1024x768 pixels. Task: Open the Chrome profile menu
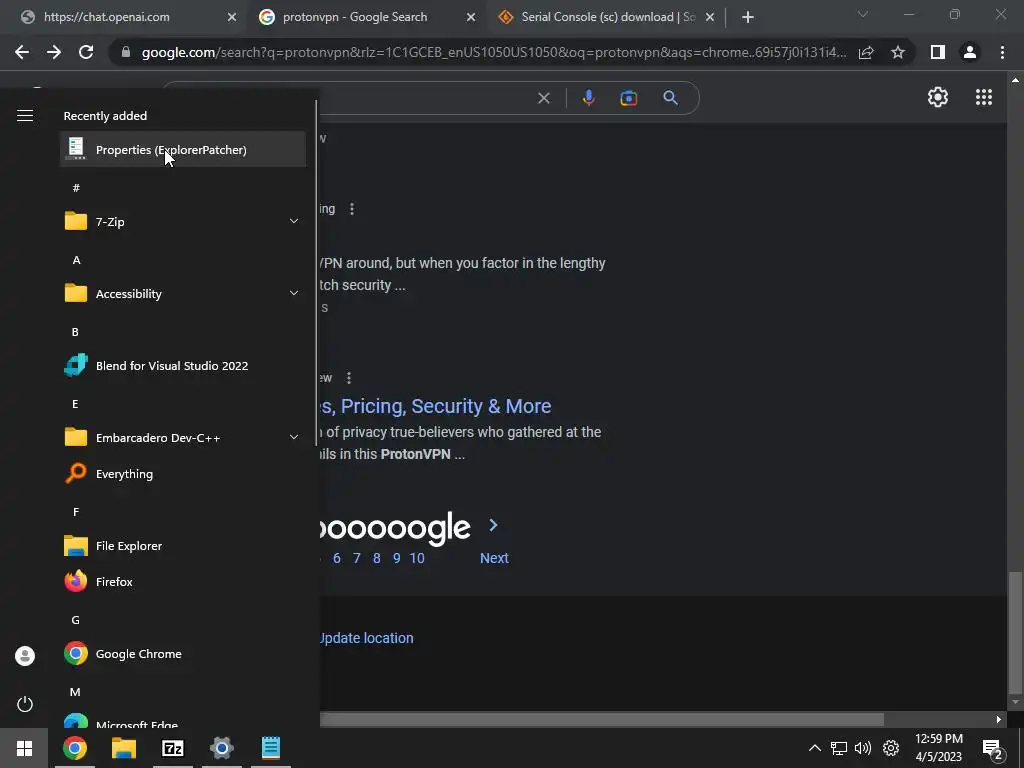tap(970, 52)
